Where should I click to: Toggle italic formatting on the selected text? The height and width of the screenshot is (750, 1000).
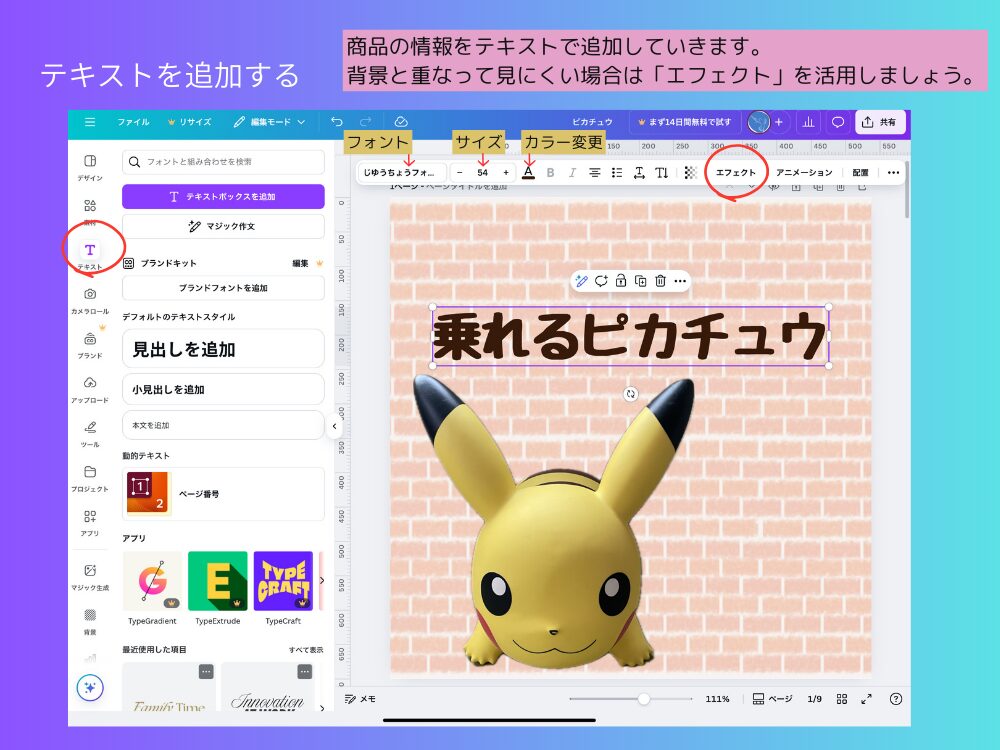575,172
